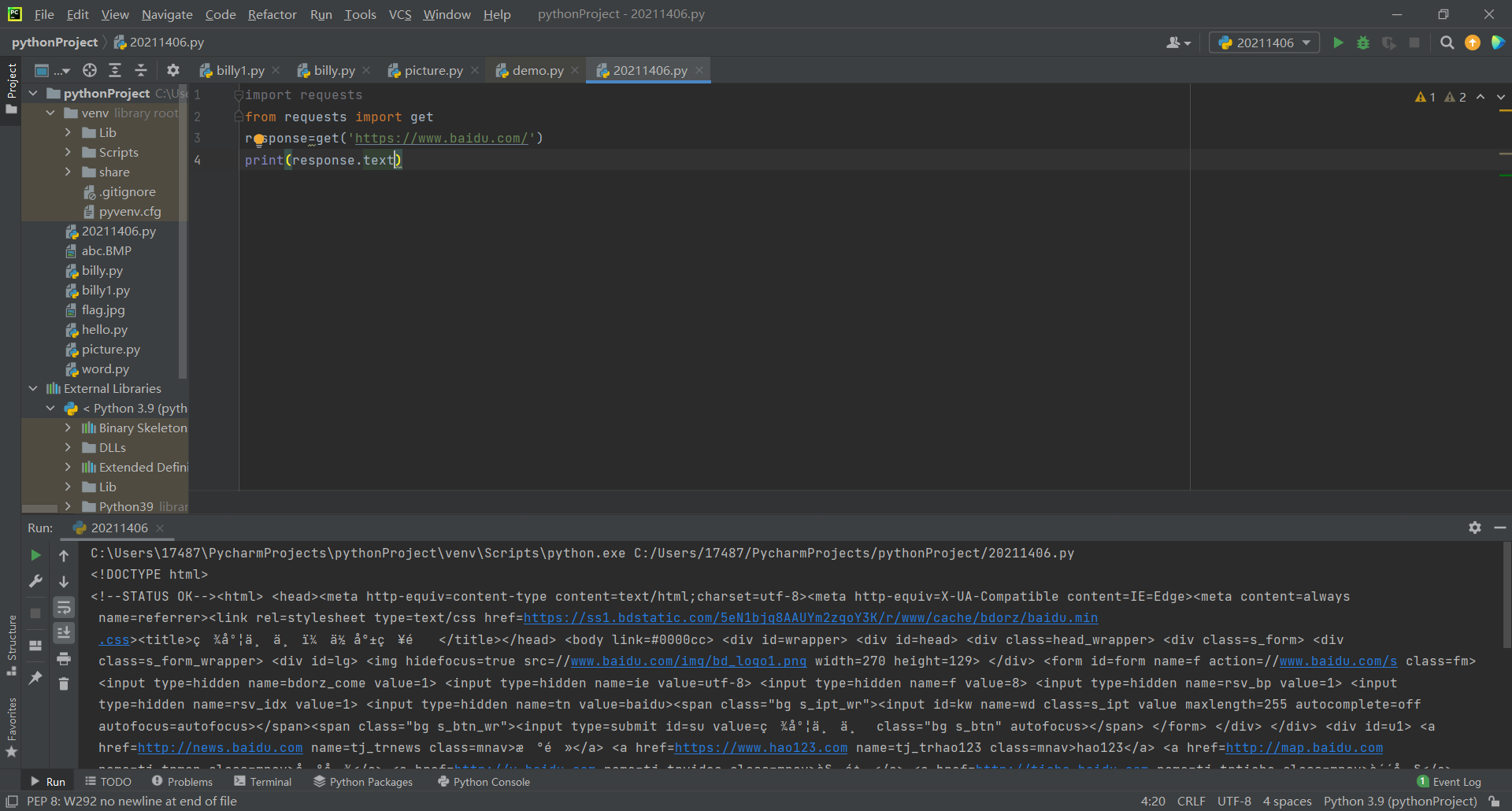Screen dimensions: 1512x811
Task: Go to next highlighted error arrow
Action: (x=1500, y=97)
